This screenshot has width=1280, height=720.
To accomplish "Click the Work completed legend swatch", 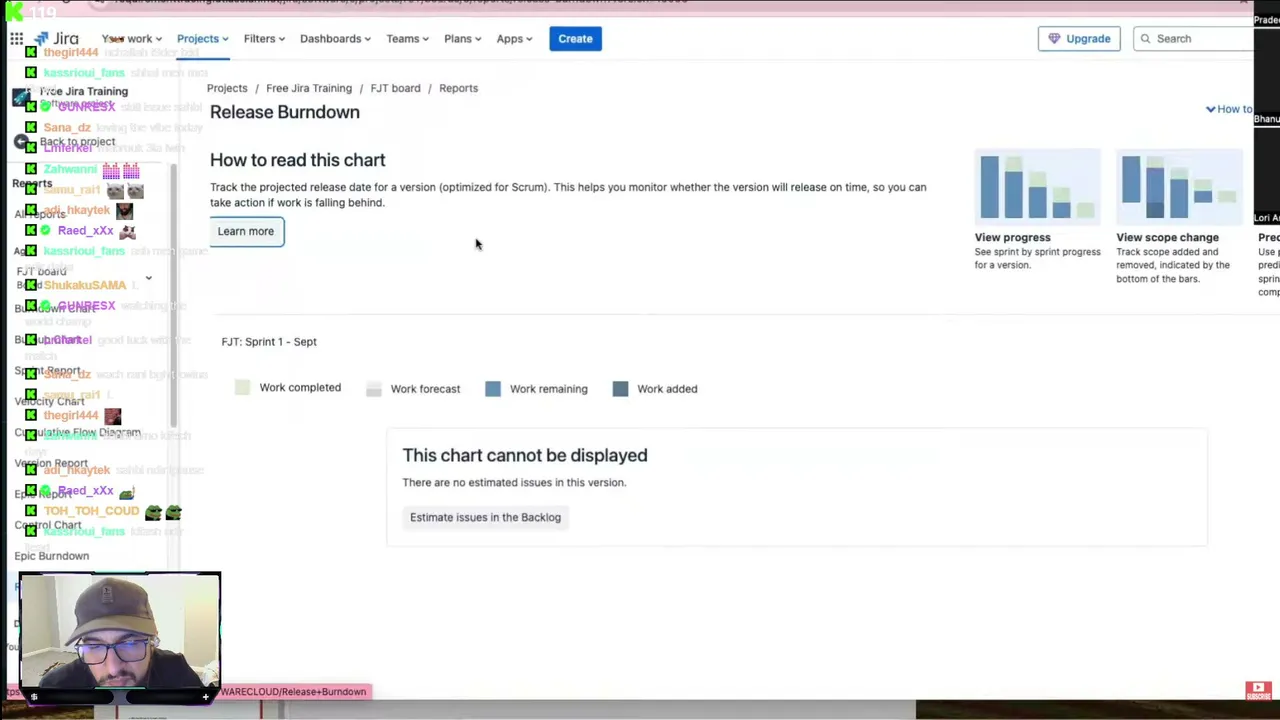I will coord(242,388).
